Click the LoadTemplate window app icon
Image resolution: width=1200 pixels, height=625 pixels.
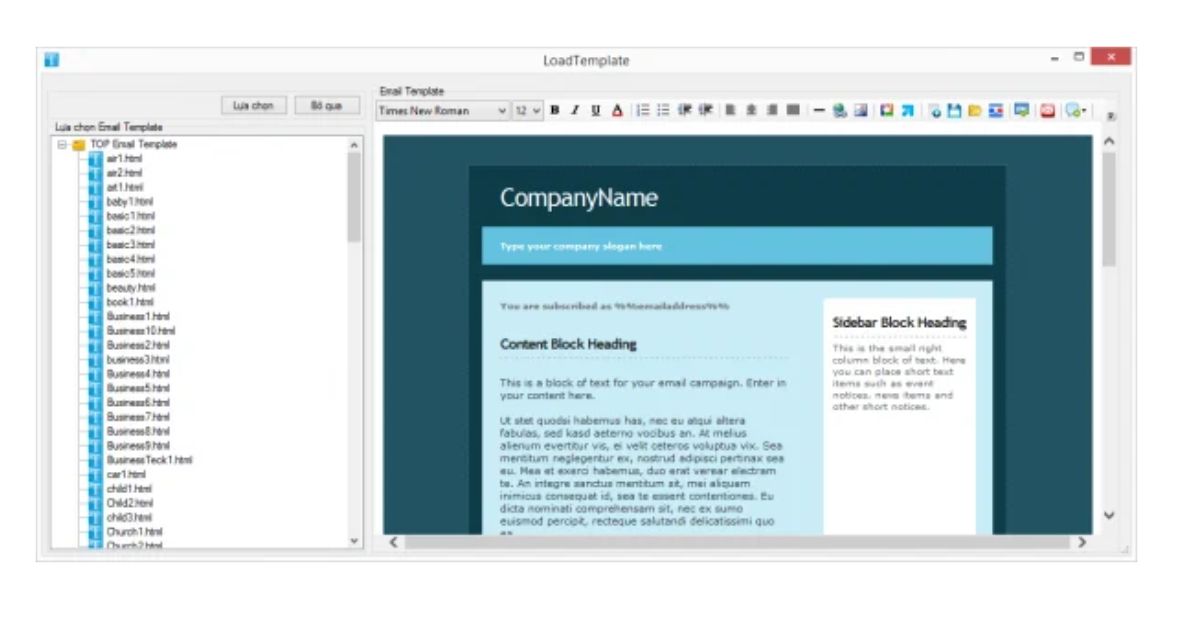point(52,60)
